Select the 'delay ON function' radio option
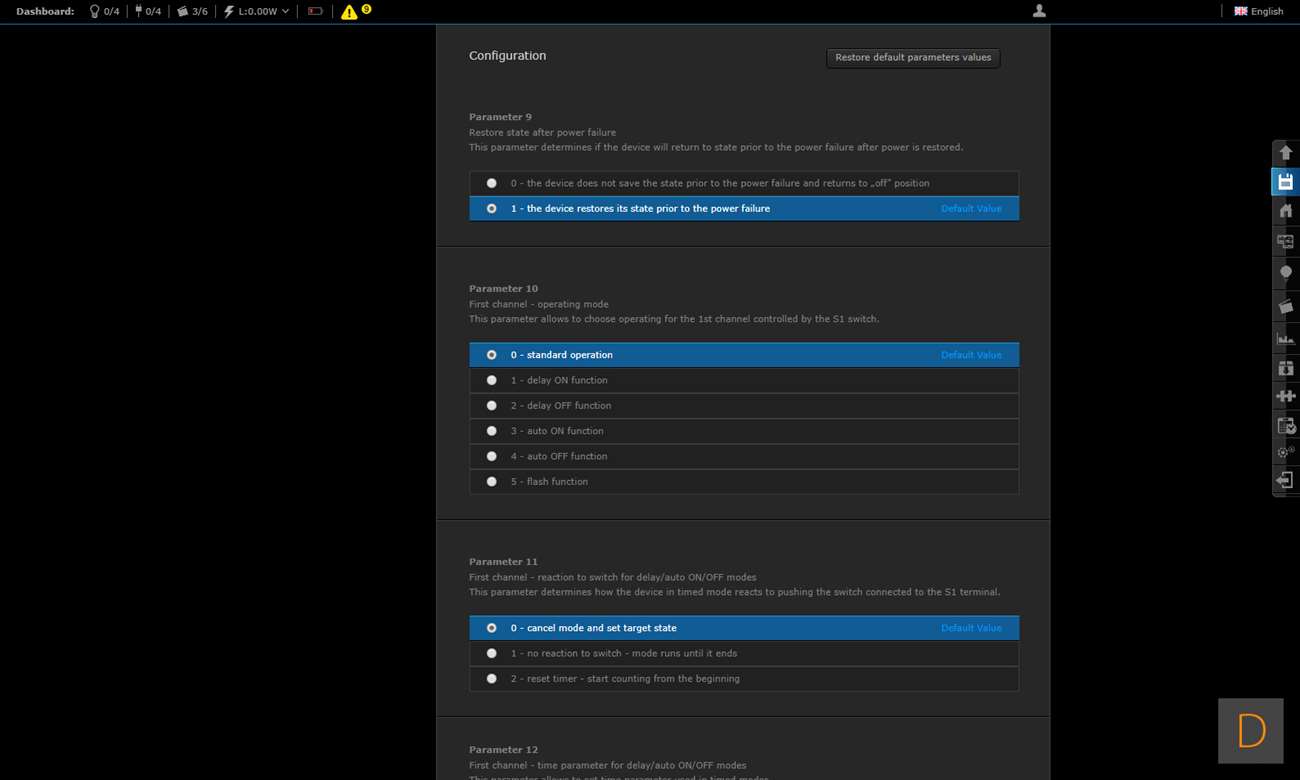This screenshot has width=1300, height=780. pos(491,380)
